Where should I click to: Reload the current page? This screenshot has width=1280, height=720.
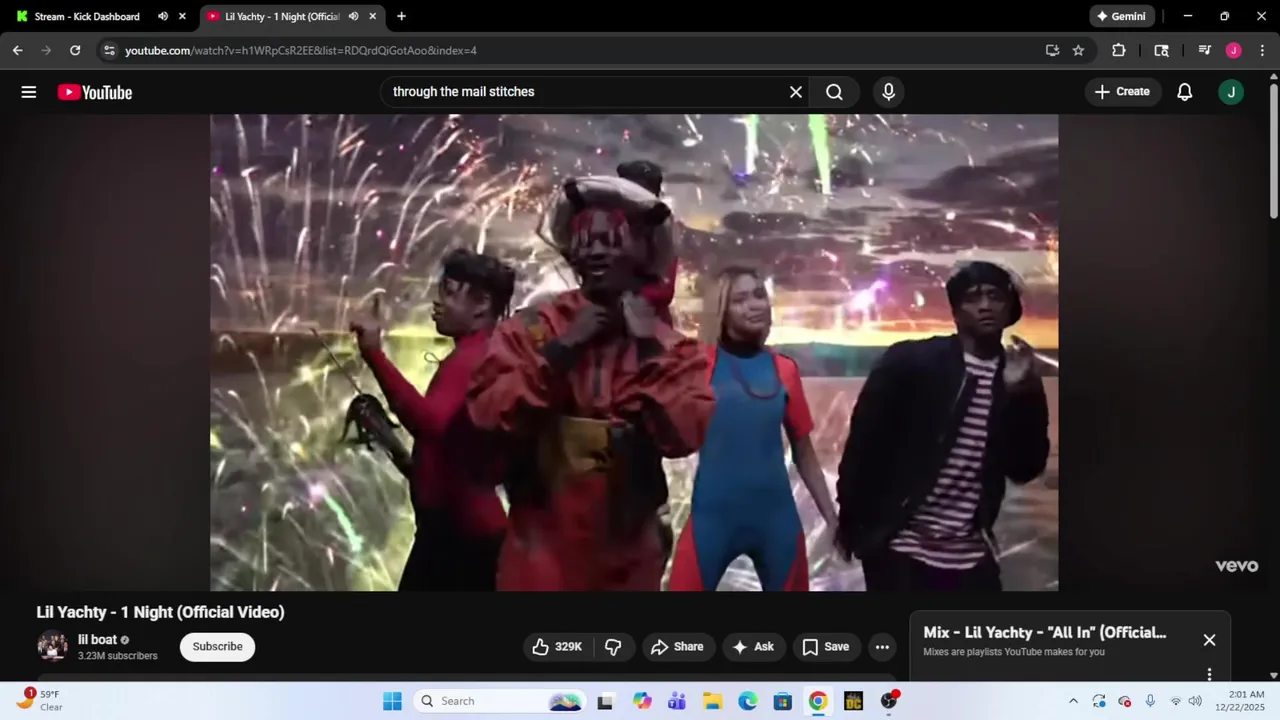pyautogui.click(x=75, y=50)
